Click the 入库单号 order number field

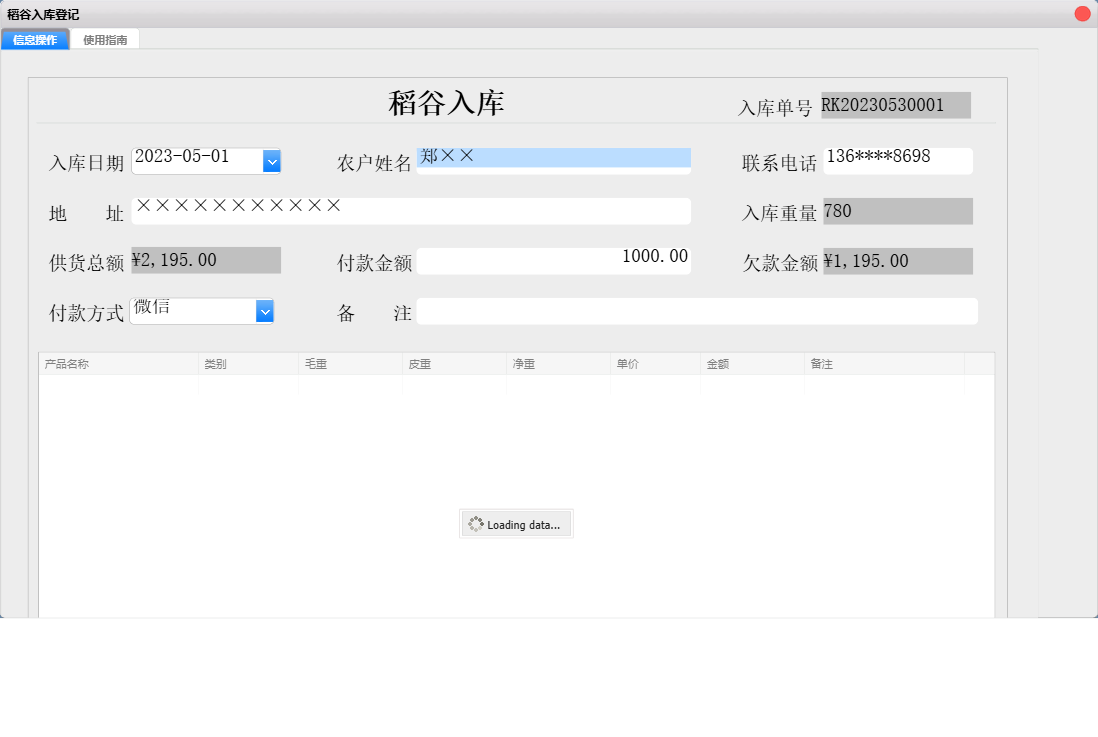pyautogui.click(x=895, y=105)
